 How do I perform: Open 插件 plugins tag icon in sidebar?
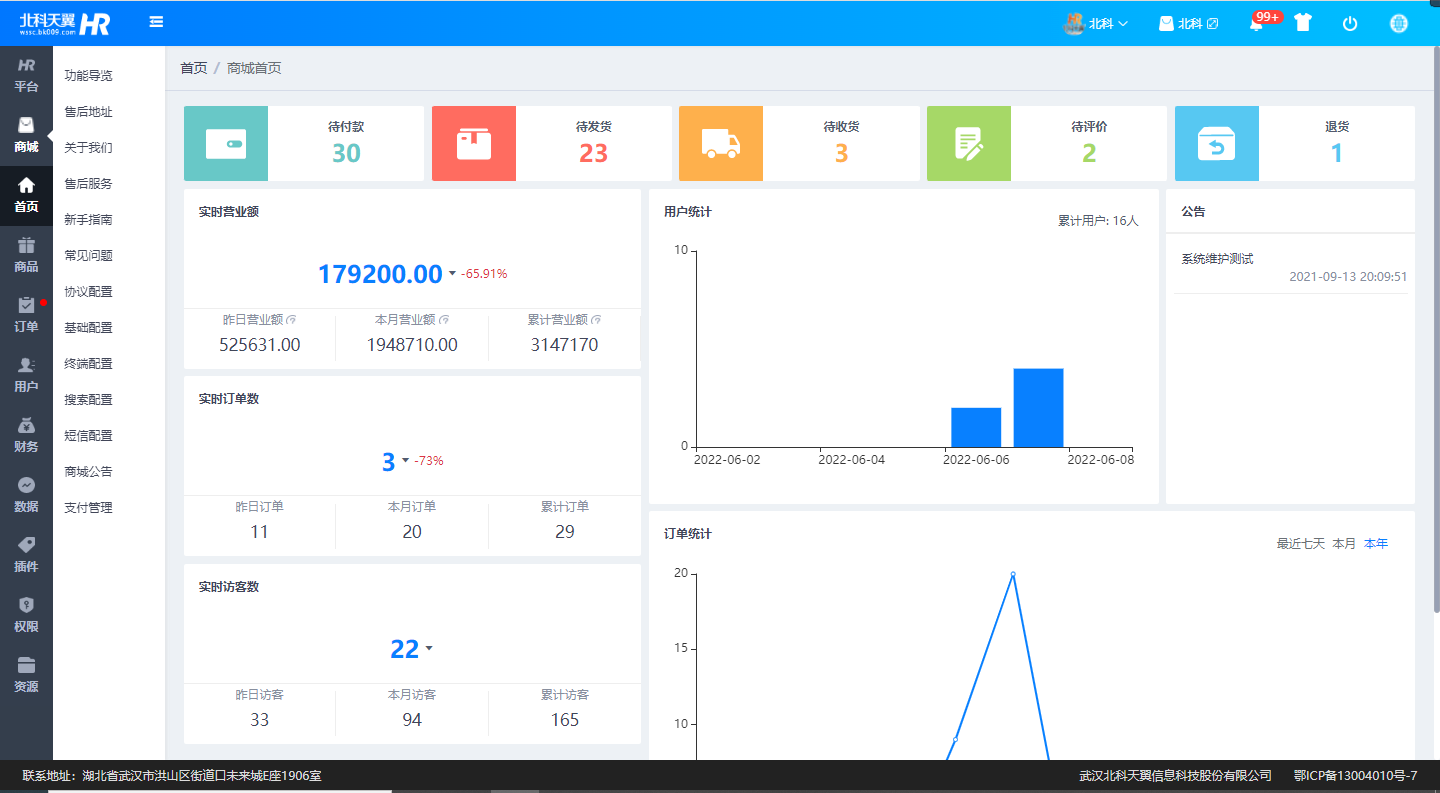26,556
